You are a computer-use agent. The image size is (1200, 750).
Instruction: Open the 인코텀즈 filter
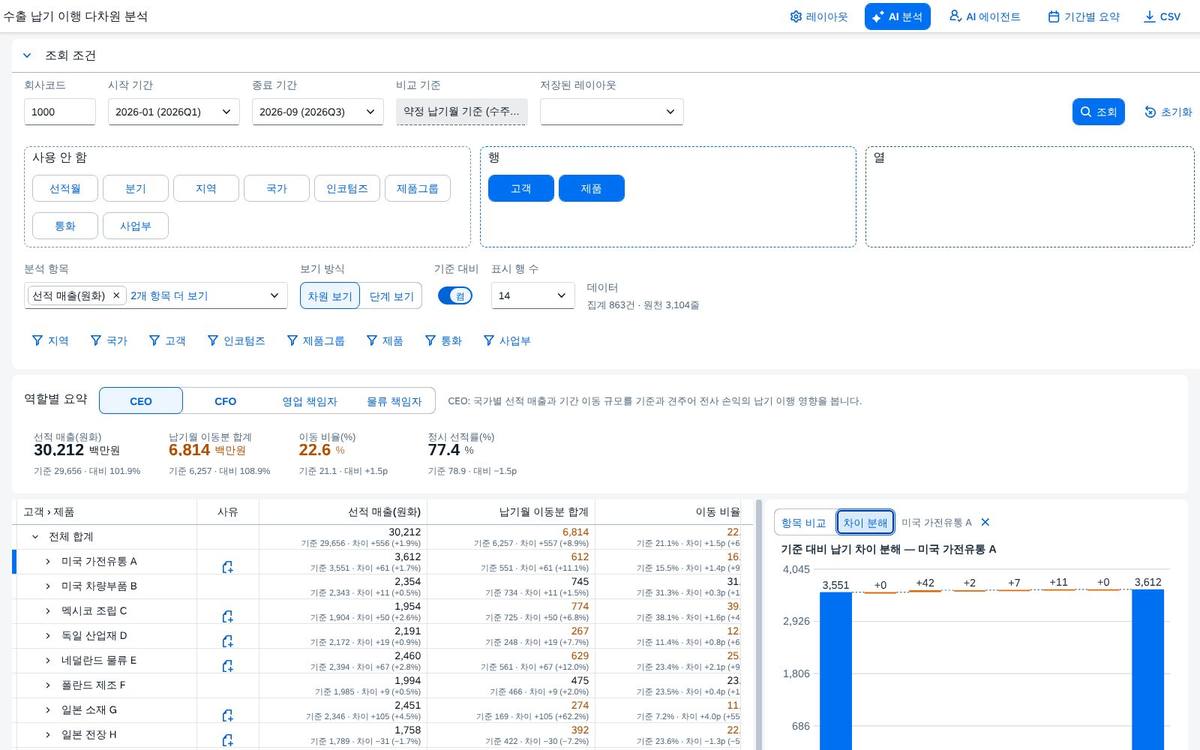[x=236, y=341]
